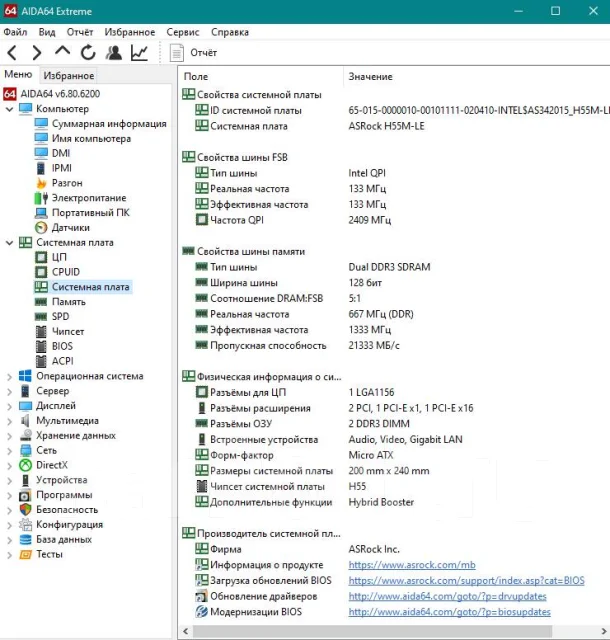Select Портативный ПК item
The height and width of the screenshot is (640, 610).
coord(91,213)
